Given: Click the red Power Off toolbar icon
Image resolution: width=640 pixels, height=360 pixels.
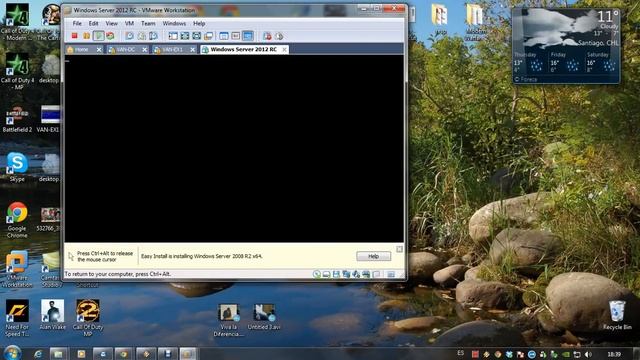Looking at the screenshot, I should click(74, 36).
